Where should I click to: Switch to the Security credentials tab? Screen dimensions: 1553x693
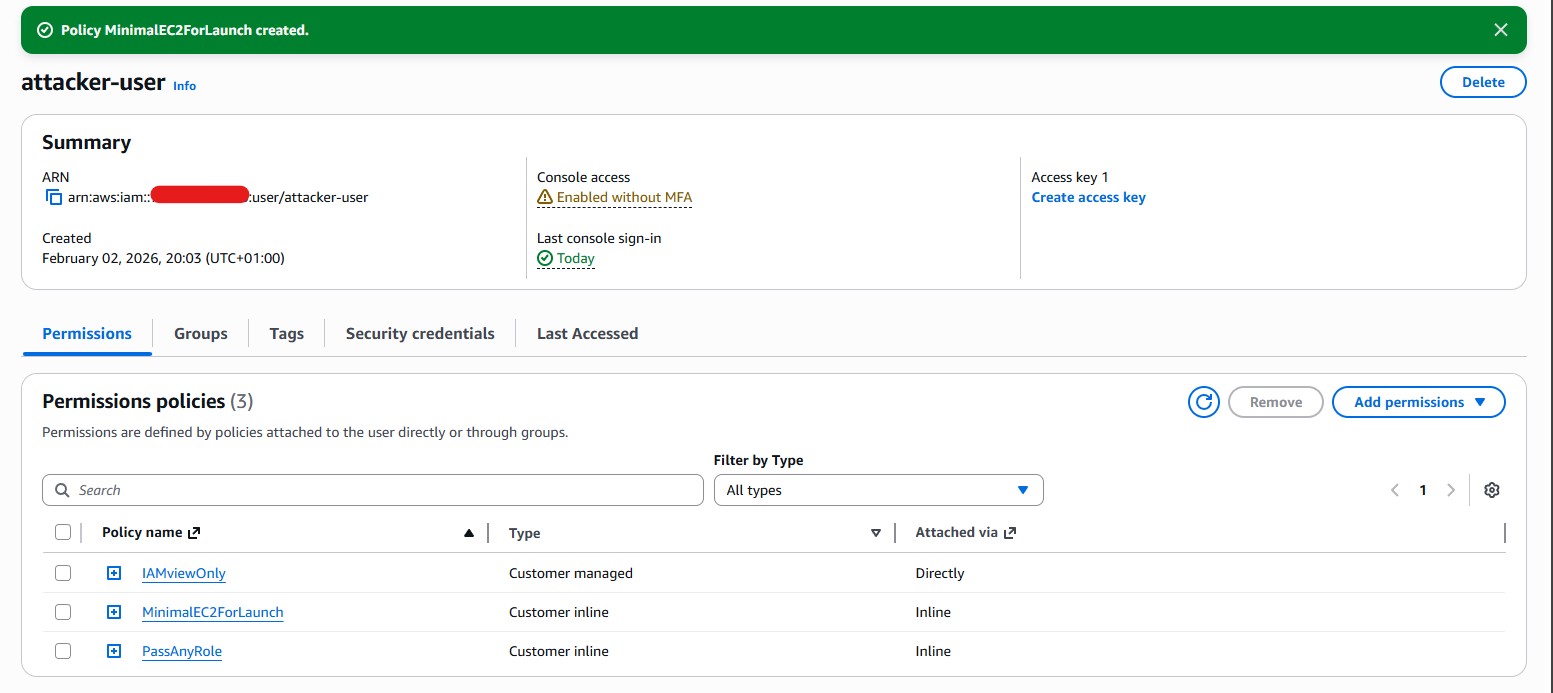pos(420,334)
